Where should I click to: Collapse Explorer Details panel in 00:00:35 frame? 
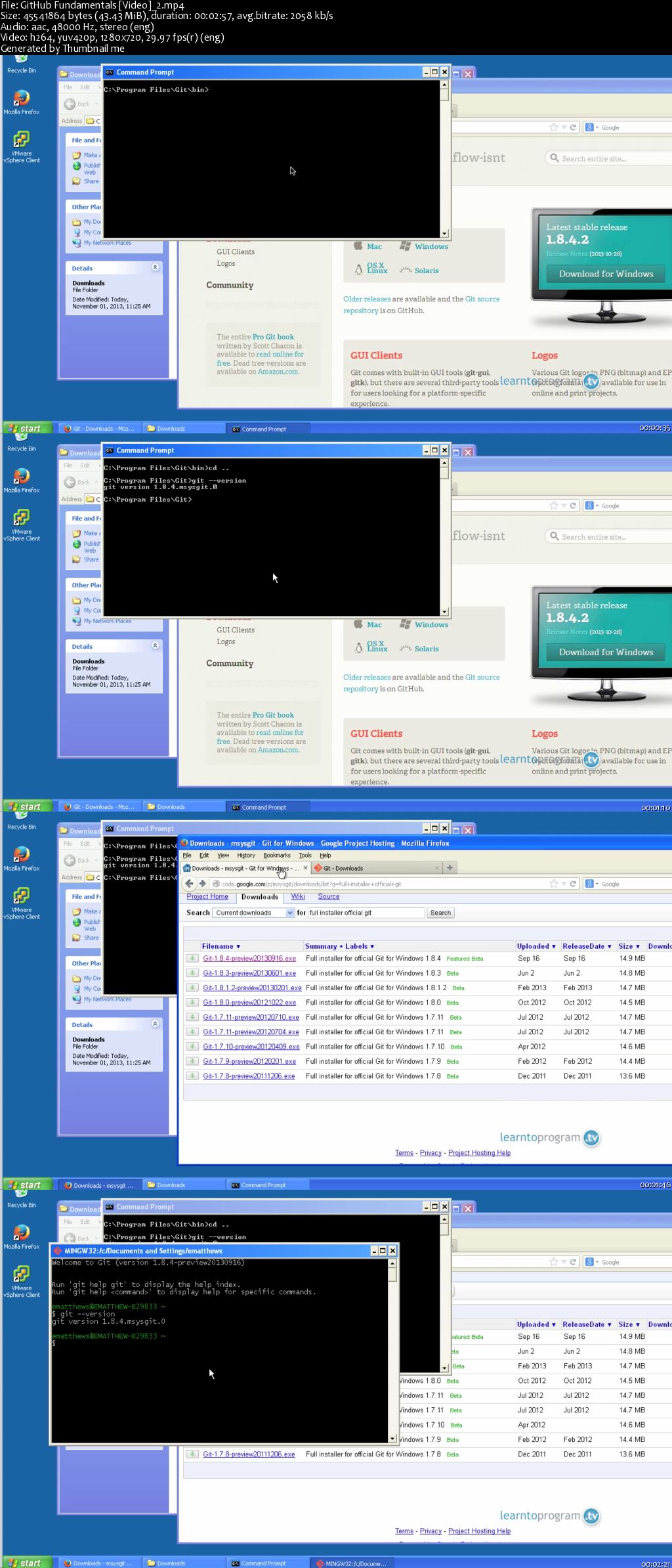pyautogui.click(x=155, y=267)
